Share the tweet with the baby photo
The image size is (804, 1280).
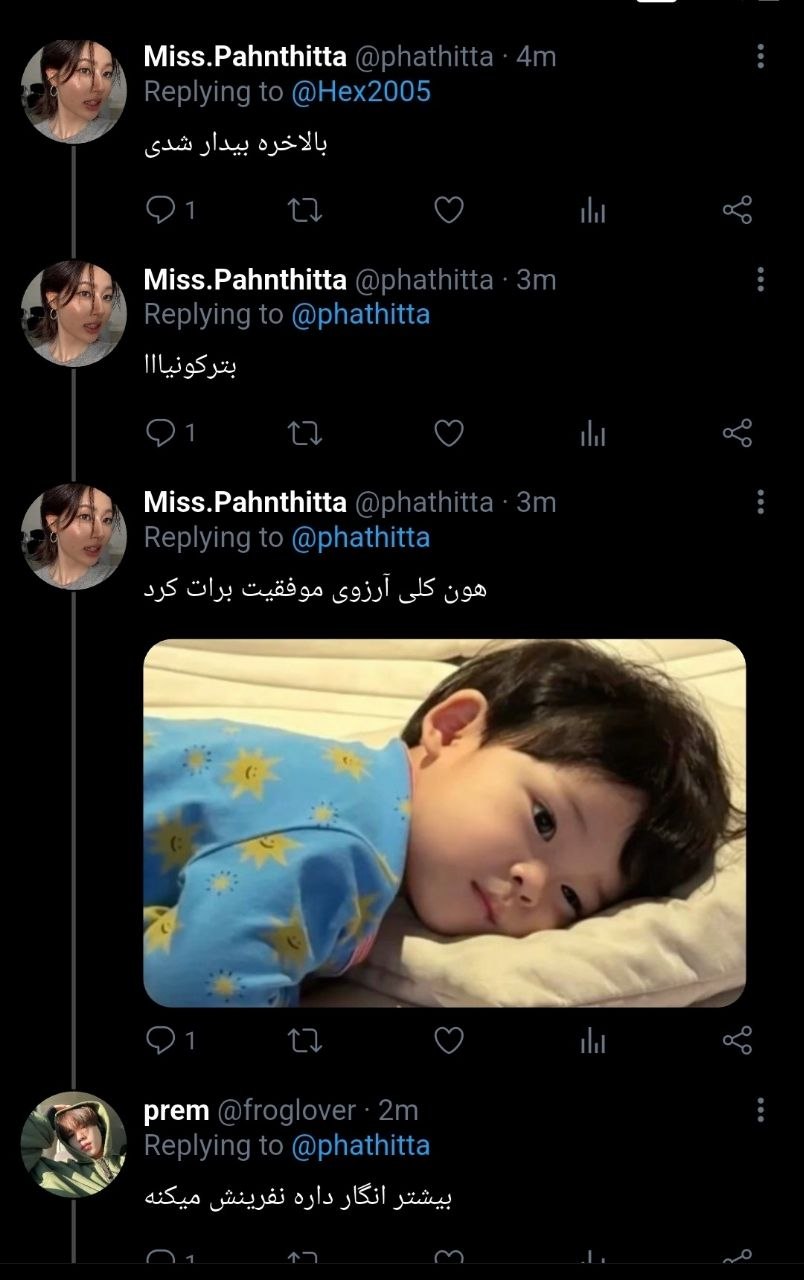coord(737,1040)
